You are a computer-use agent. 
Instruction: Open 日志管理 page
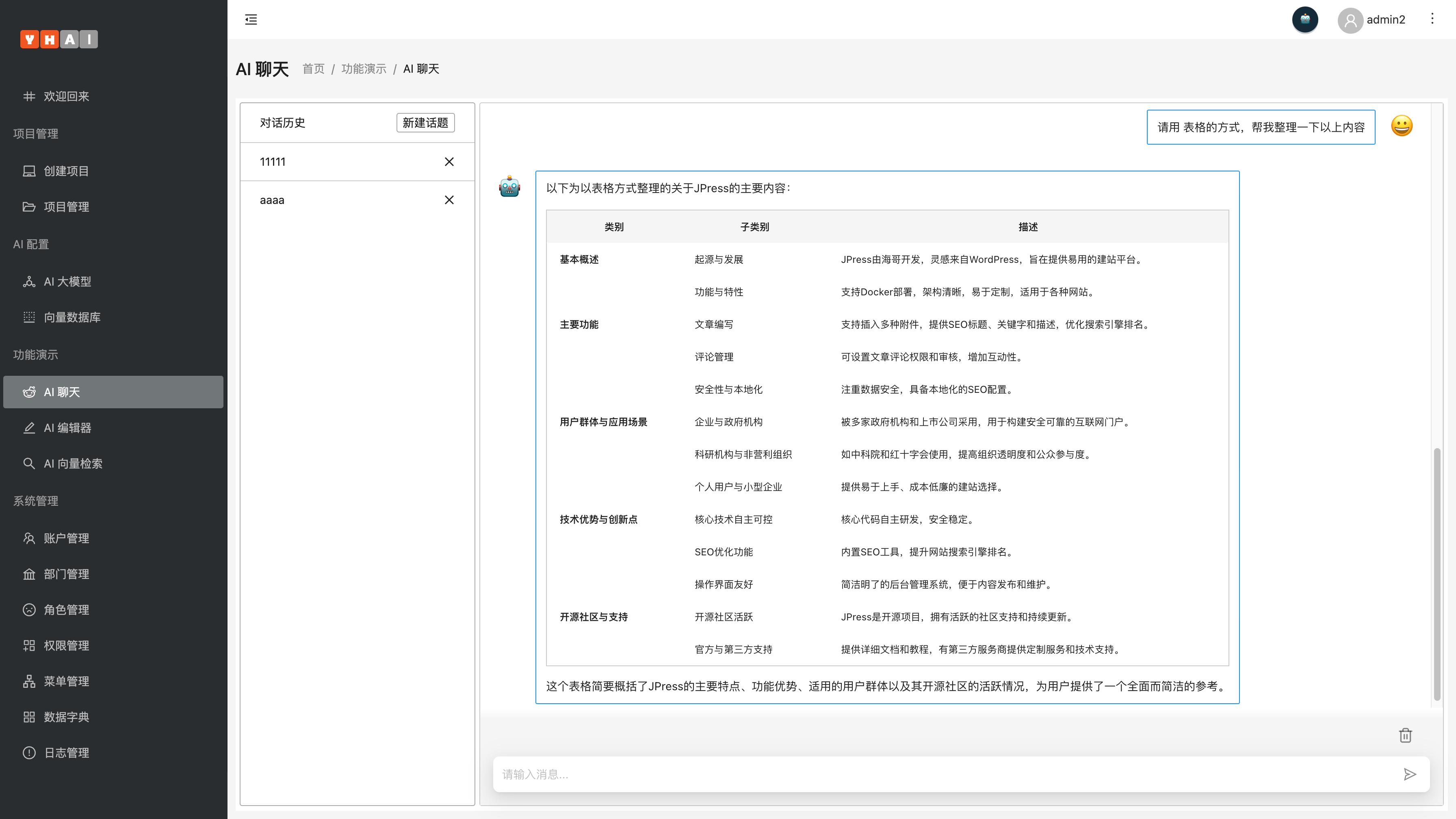click(x=113, y=753)
